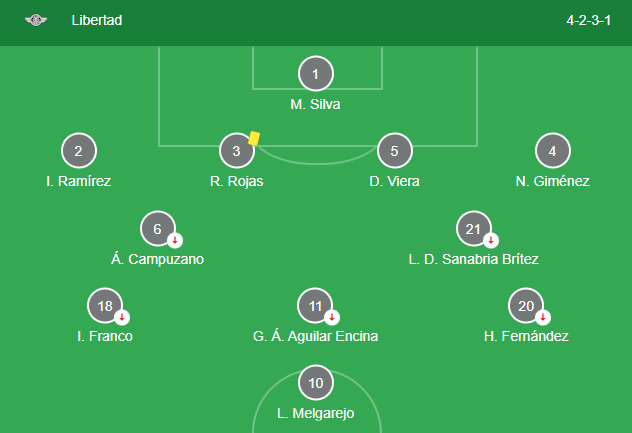Select number 5 D. Viera badge
Screen dimensions: 632x433
pyautogui.click(x=395, y=151)
